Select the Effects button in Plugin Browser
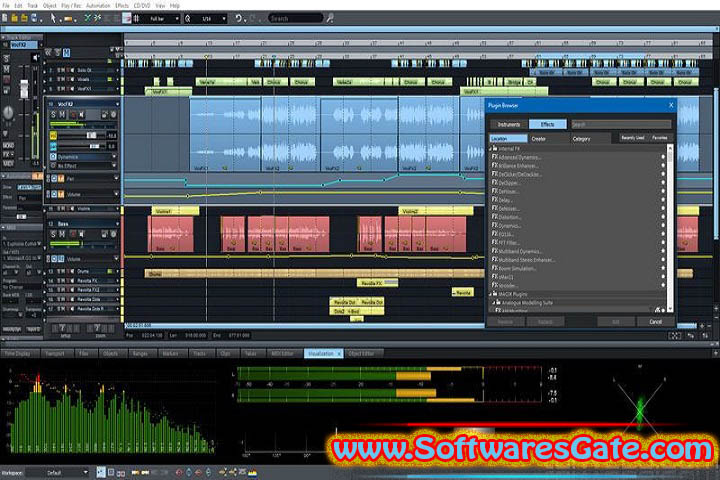The image size is (720, 480). tap(547, 124)
